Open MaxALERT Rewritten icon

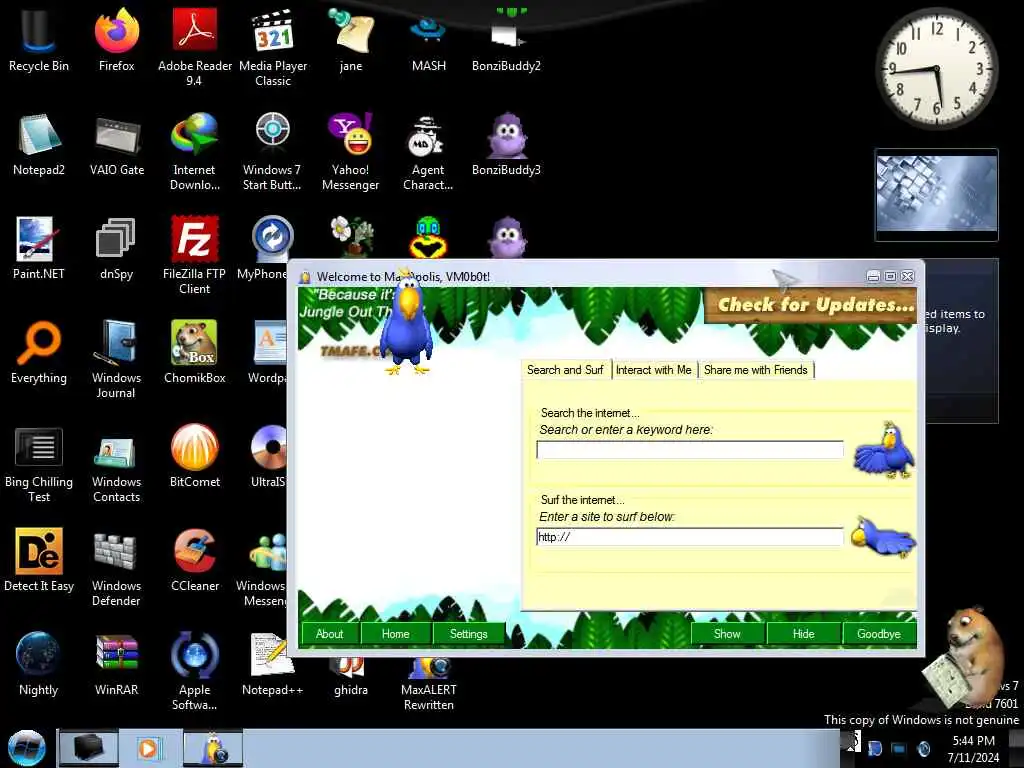tap(428, 686)
